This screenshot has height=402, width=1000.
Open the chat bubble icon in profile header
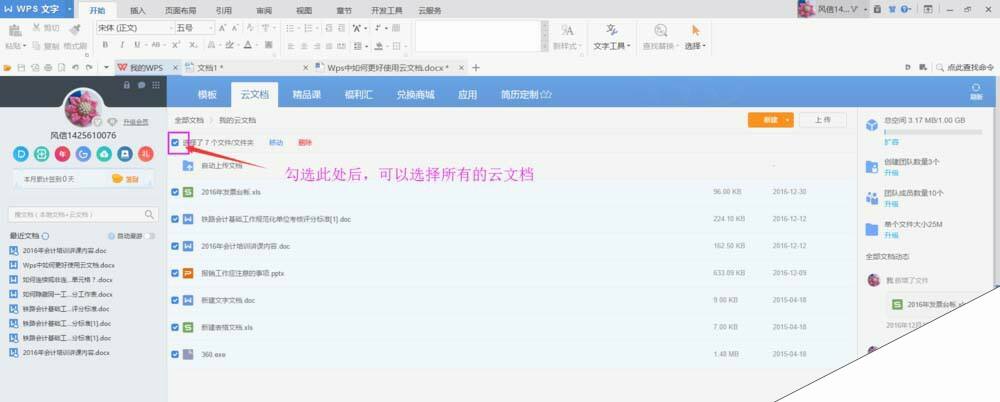141,85
